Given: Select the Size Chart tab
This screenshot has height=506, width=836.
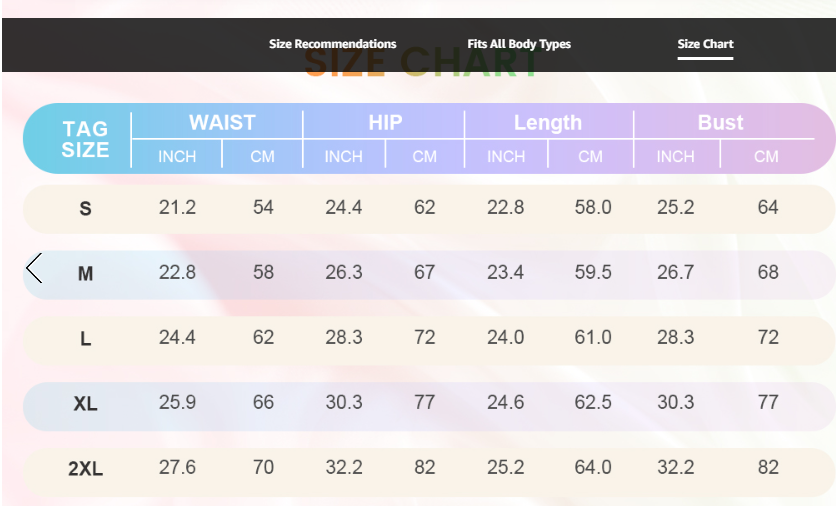Looking at the screenshot, I should coord(705,44).
